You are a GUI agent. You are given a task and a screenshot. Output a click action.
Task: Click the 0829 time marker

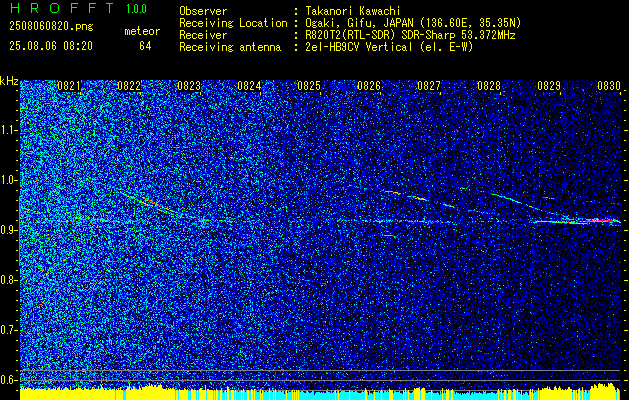[x=549, y=86]
